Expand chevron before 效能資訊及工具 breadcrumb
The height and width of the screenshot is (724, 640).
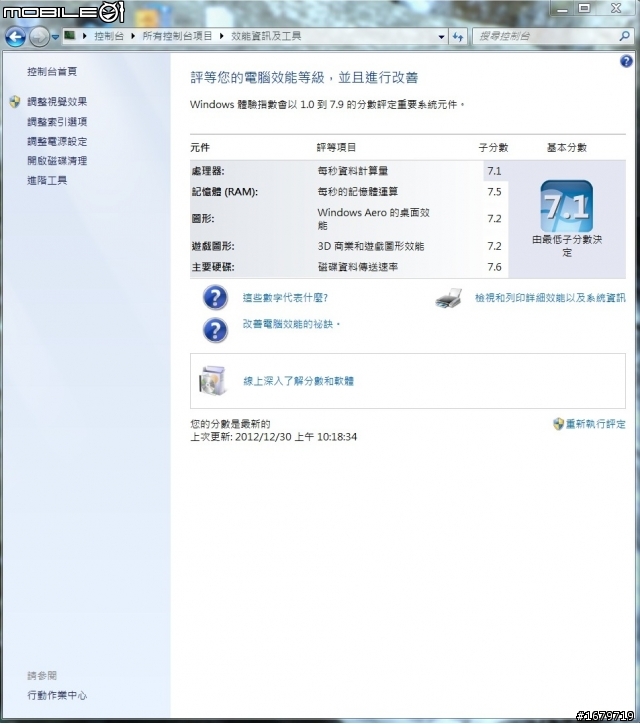[x=222, y=36]
